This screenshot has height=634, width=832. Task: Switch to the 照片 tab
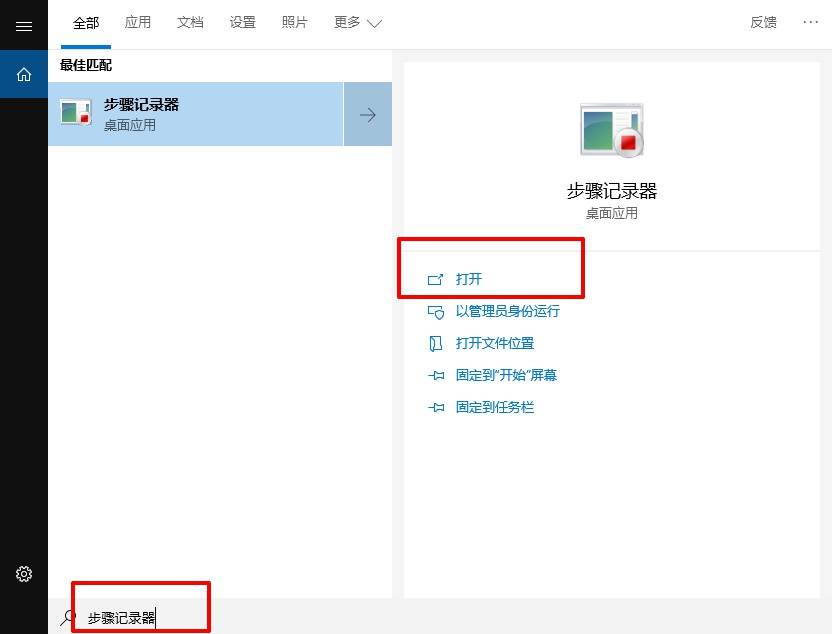294,22
